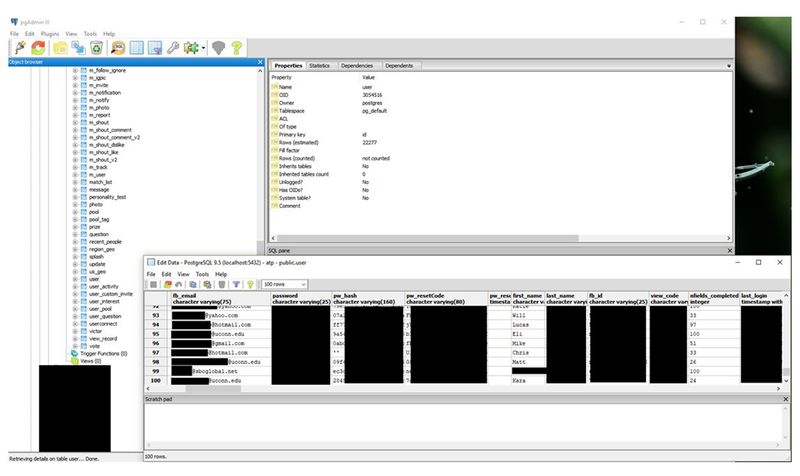
Task: Click the Refresh icon in main toolbar
Action: (x=39, y=47)
